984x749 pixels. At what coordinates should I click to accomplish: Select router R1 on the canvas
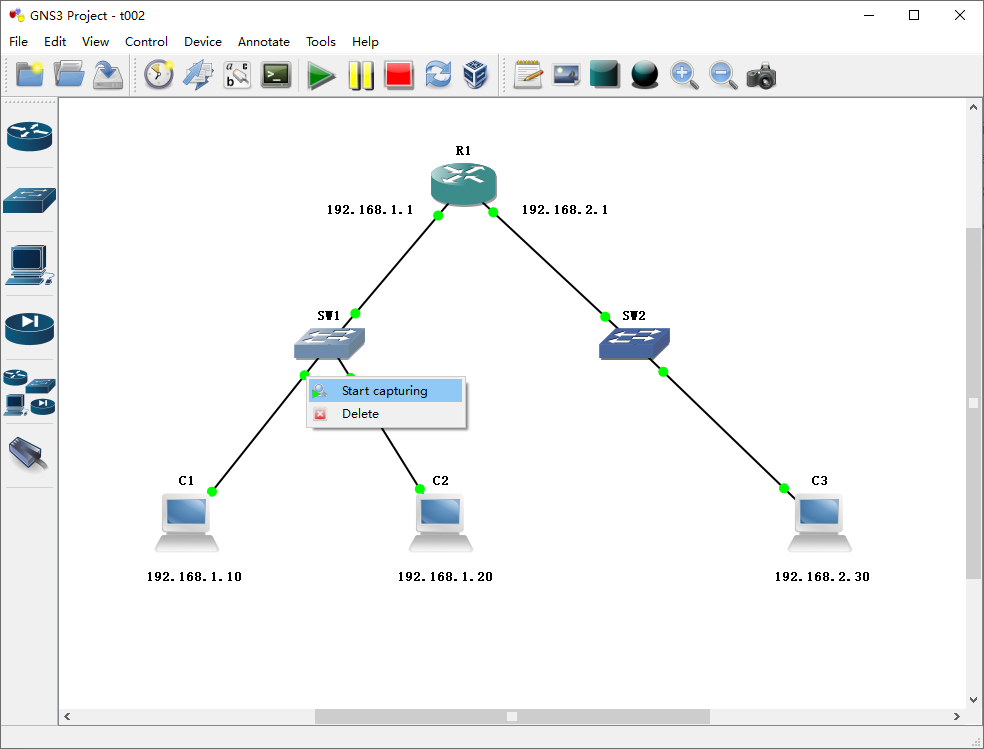click(464, 184)
